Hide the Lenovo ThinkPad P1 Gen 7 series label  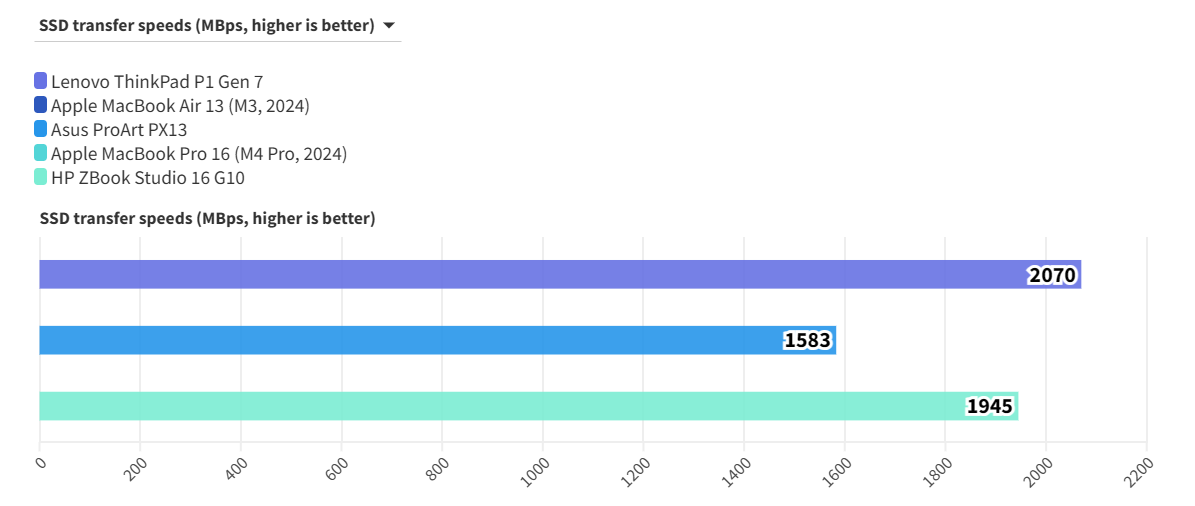157,81
